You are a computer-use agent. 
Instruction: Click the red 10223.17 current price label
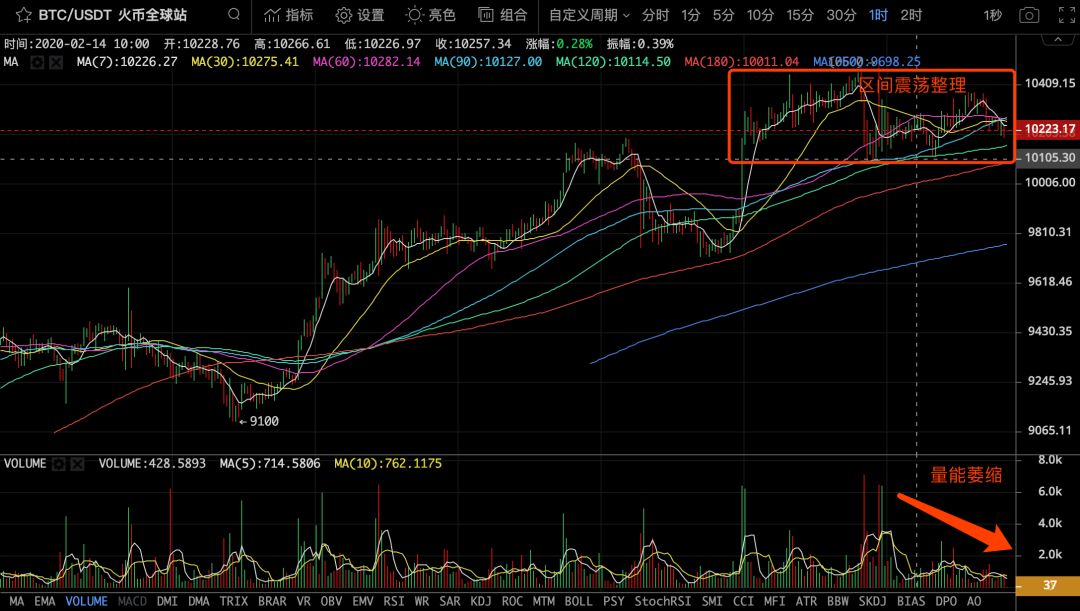[1048, 129]
